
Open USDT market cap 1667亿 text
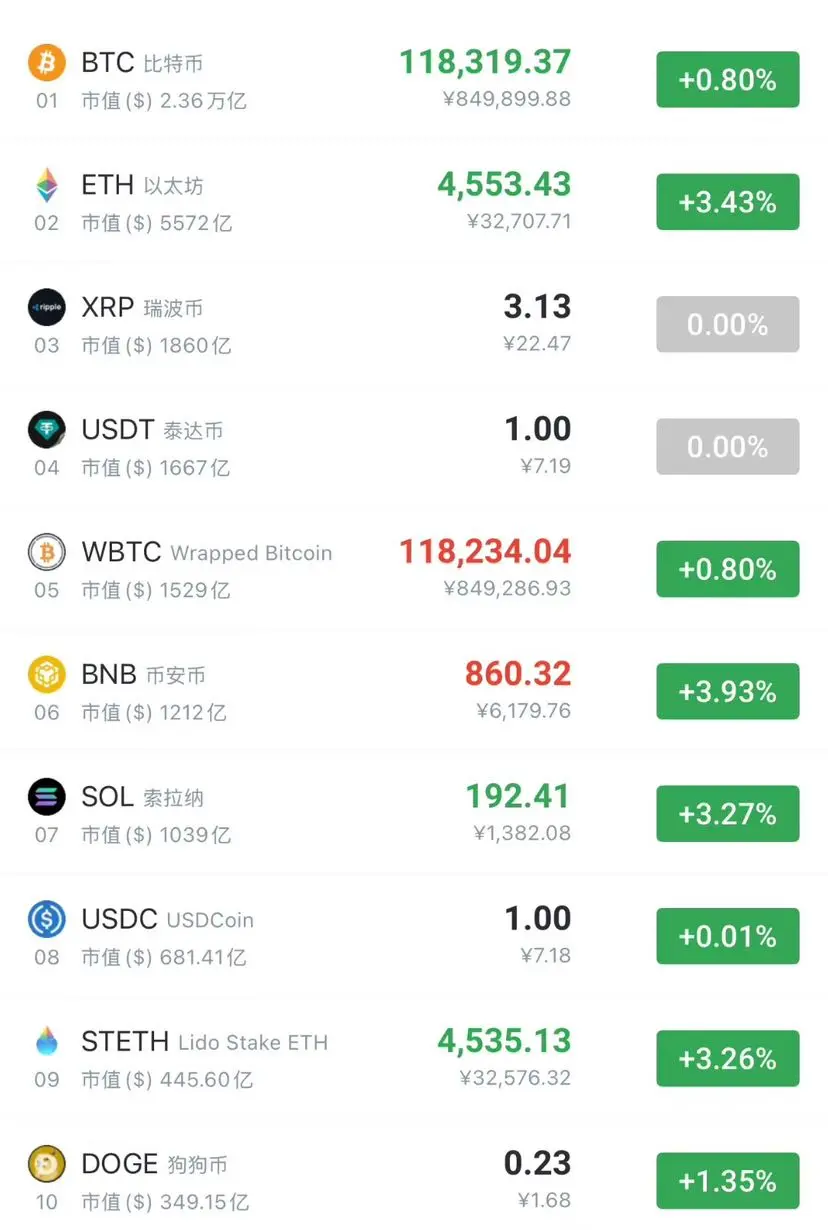[x=156, y=467]
